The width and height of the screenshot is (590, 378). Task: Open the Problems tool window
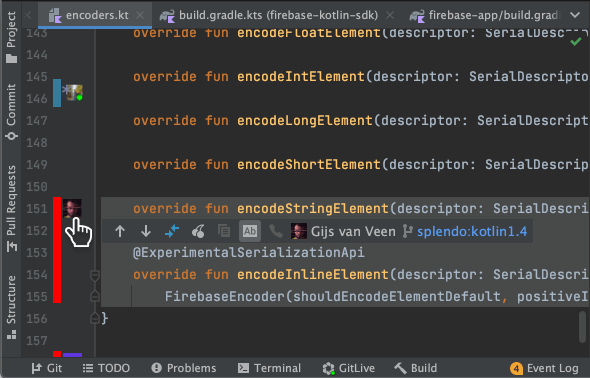click(x=184, y=368)
